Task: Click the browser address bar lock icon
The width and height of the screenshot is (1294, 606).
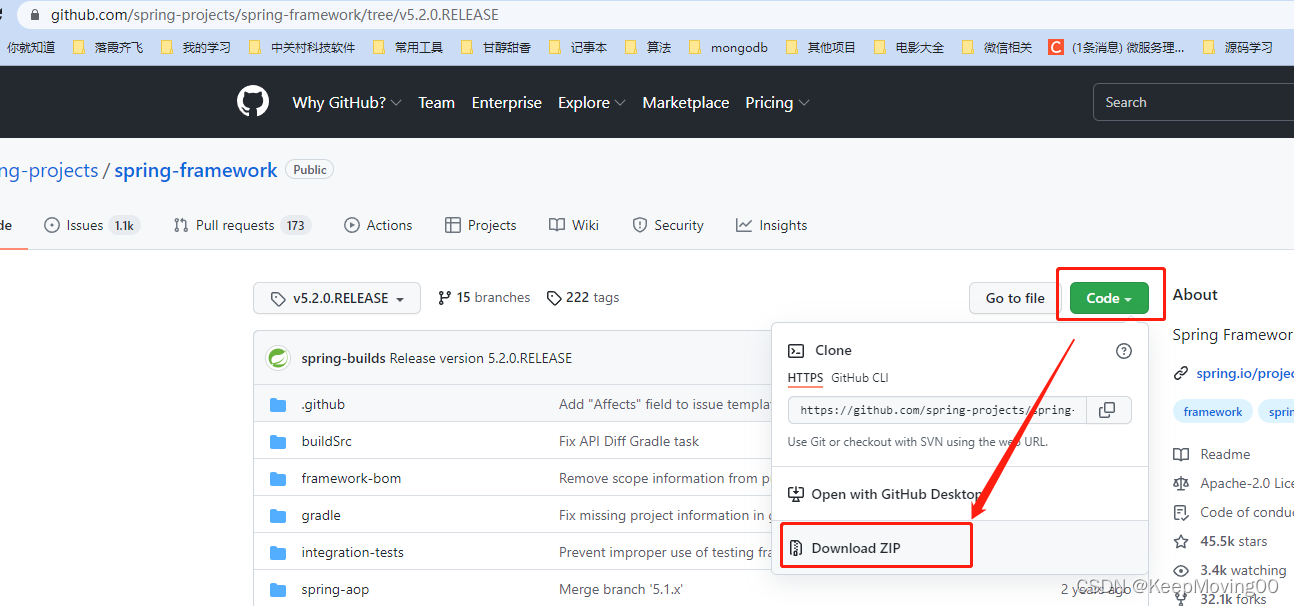Action: 37,15
